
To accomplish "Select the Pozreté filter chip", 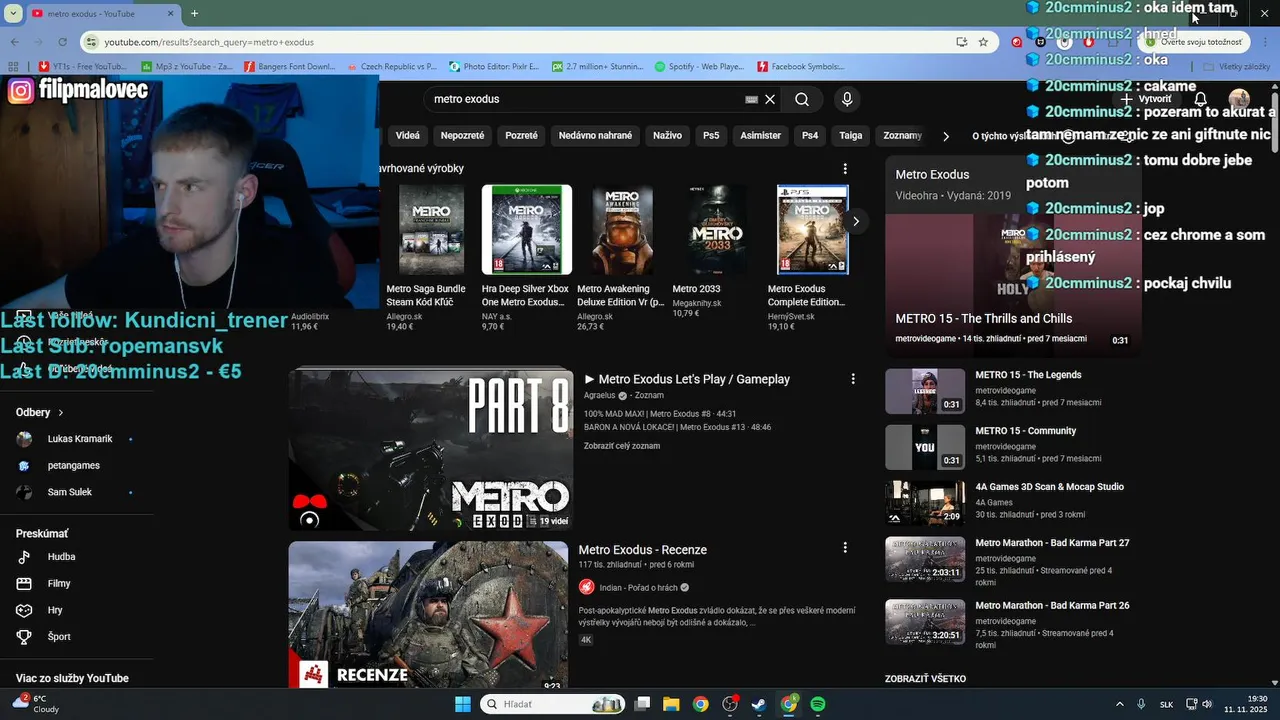I will pos(521,135).
